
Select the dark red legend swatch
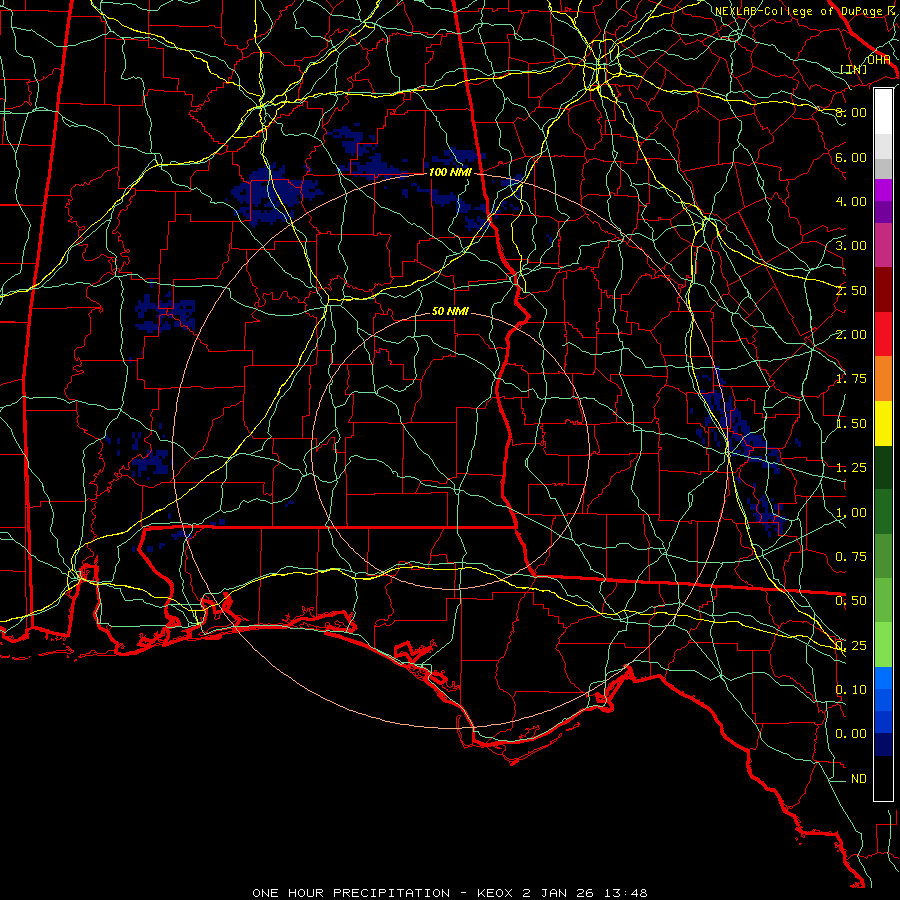[883, 290]
